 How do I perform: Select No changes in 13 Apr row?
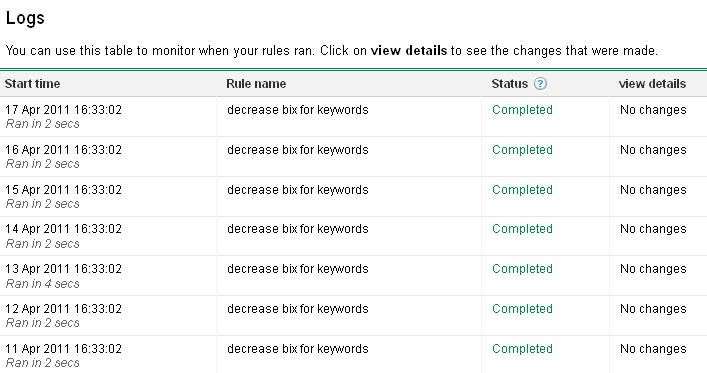[653, 269]
